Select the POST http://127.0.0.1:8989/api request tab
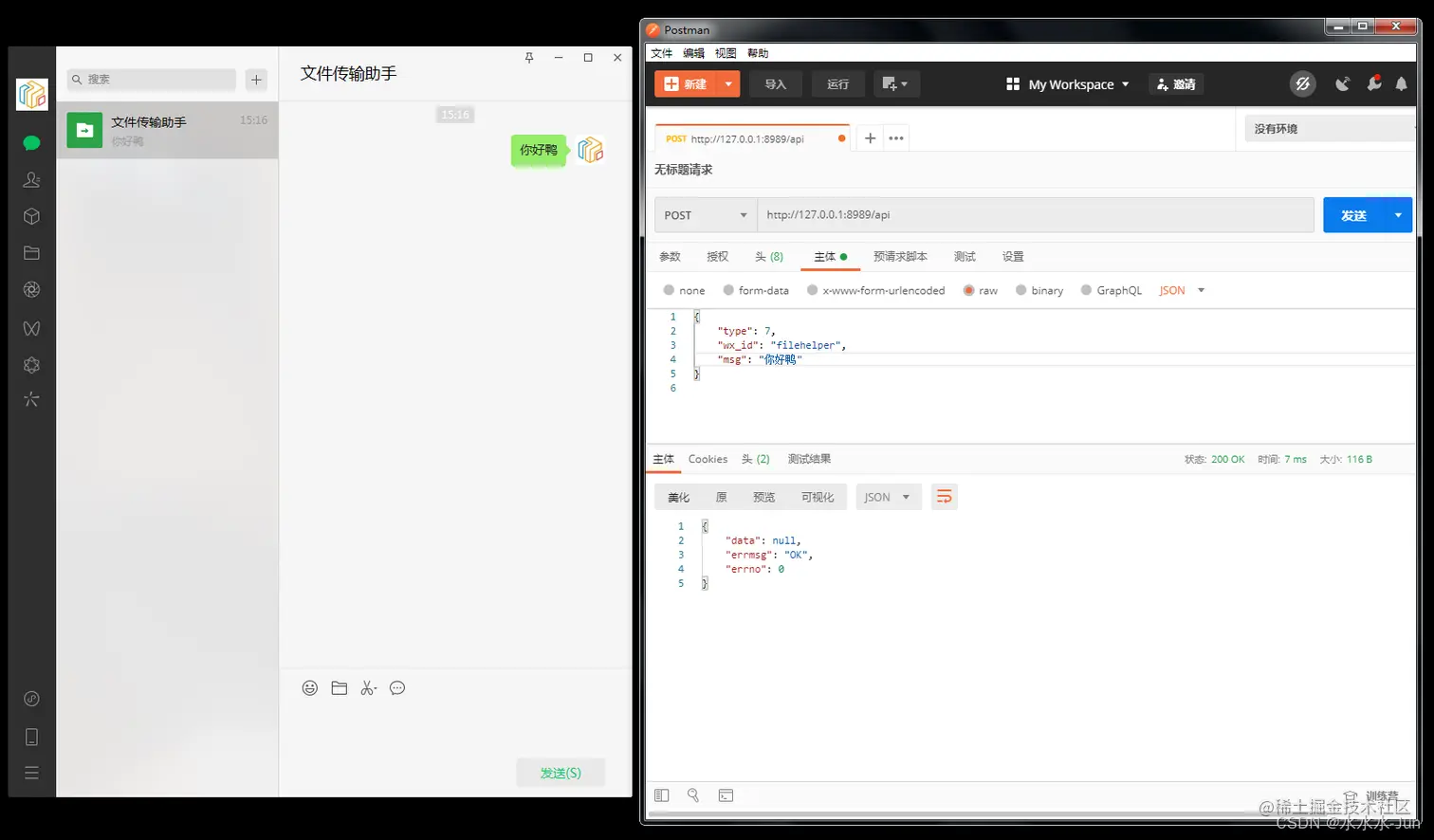 click(x=751, y=138)
